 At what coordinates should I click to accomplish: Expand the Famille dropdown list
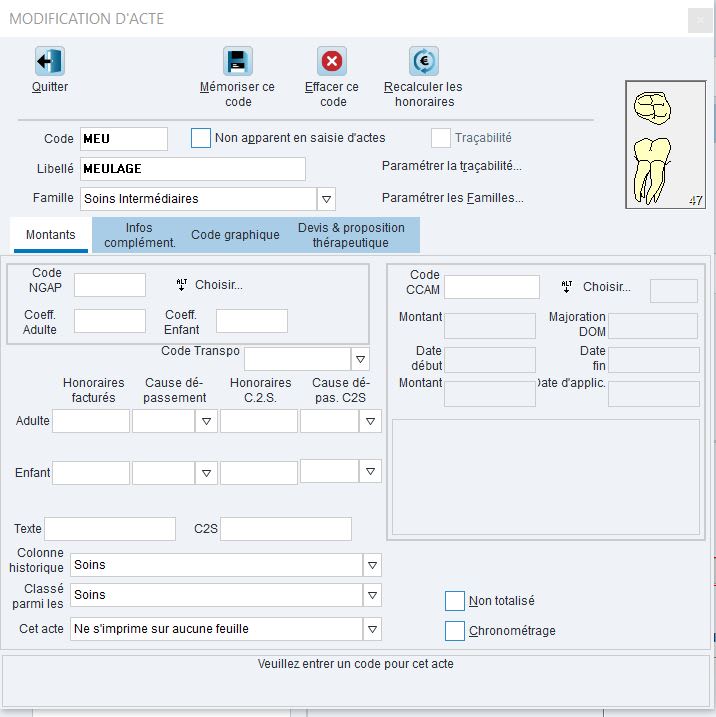pos(326,199)
